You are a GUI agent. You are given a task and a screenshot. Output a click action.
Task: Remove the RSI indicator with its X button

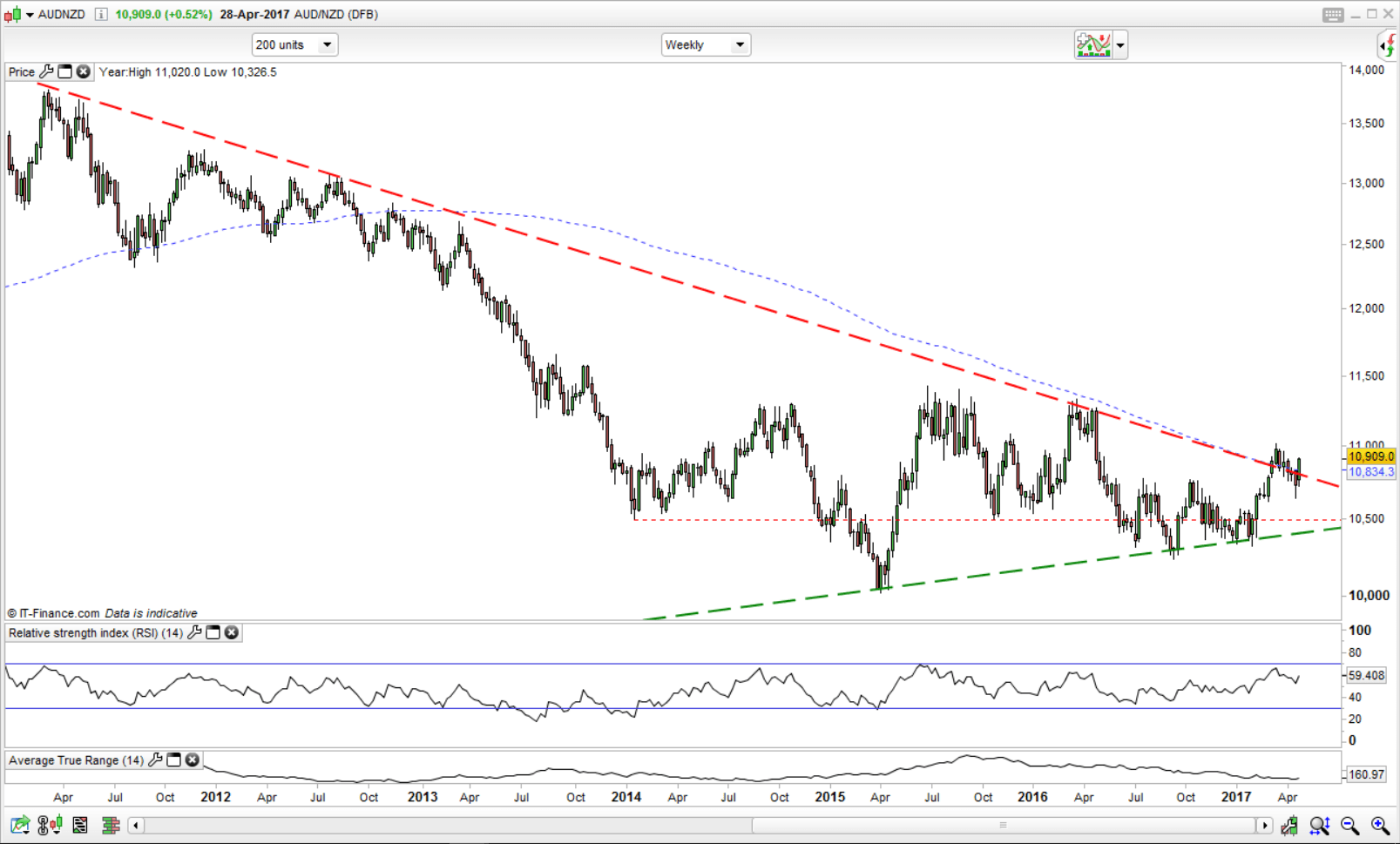(x=232, y=633)
